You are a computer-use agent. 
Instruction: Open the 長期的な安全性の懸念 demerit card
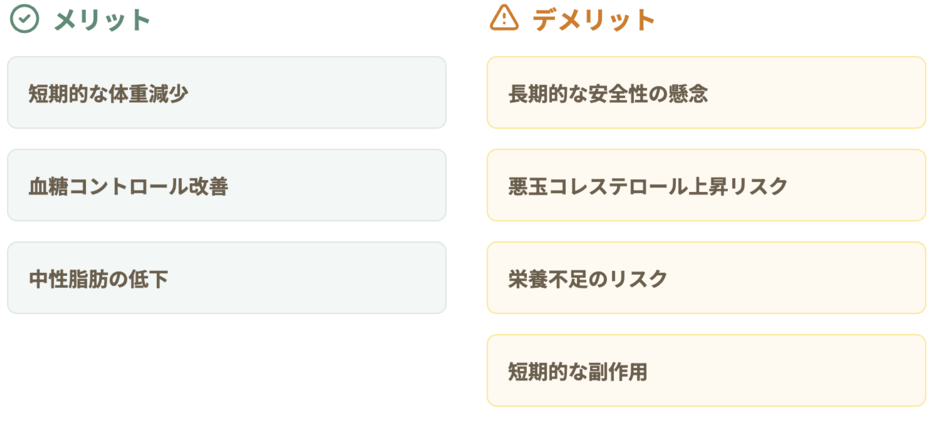click(706, 93)
